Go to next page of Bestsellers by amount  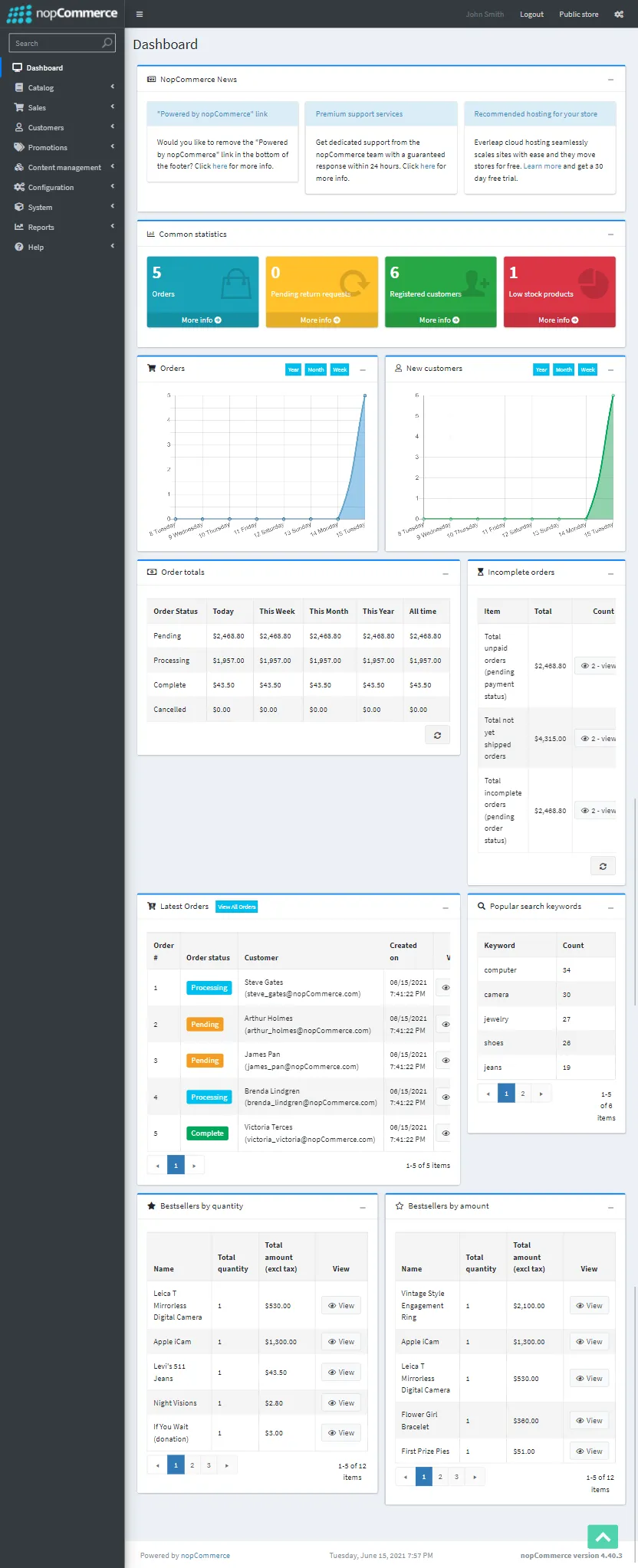(x=475, y=1476)
